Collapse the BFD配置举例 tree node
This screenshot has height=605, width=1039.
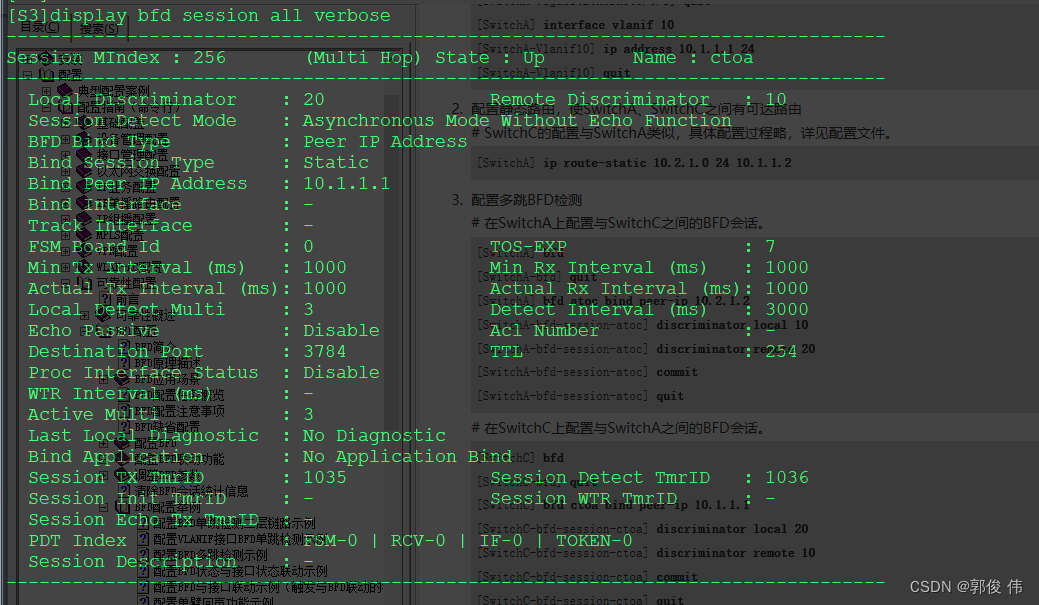click(x=104, y=507)
